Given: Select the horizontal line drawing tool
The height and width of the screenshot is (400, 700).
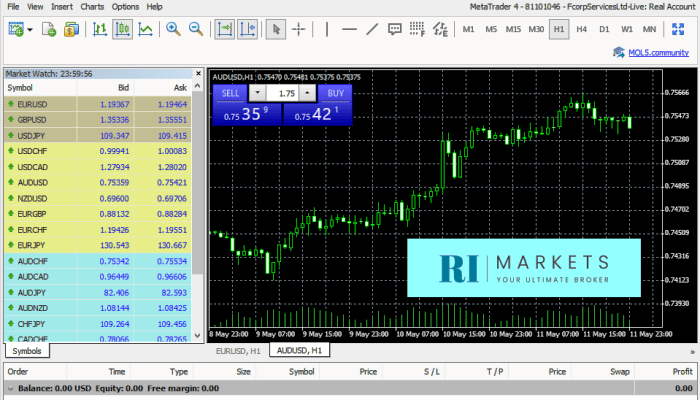Looking at the screenshot, I should click(x=349, y=29).
